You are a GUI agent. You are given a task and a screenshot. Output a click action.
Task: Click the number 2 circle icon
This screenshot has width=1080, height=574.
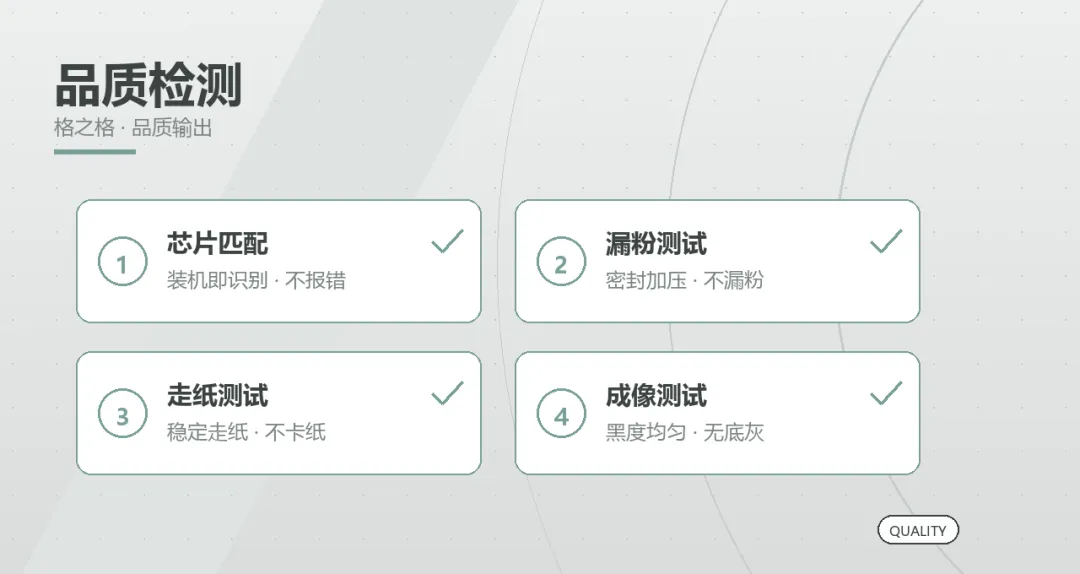561,262
